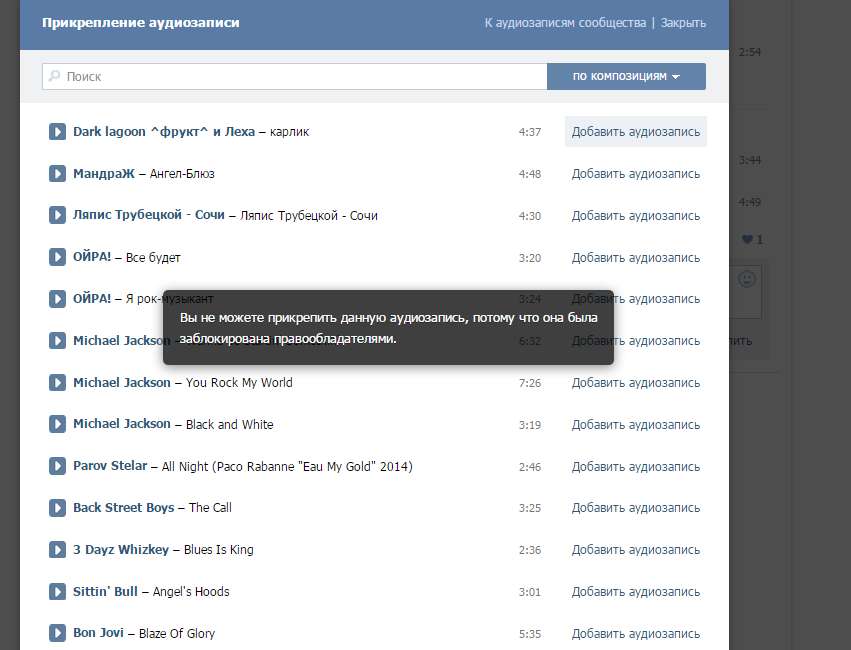Add the Dark lagoon audio via «Добавить аудиозапись»
This screenshot has height=650, width=851.
636,132
